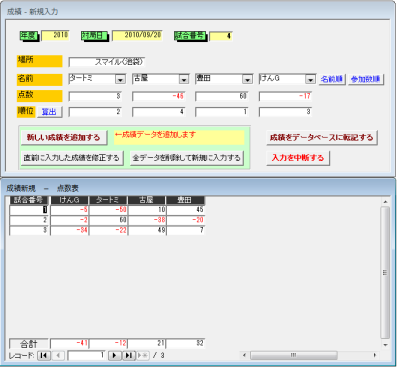The height and width of the screenshot is (367, 398).
Task: Go to previous record navigation button
Action: (58, 356)
